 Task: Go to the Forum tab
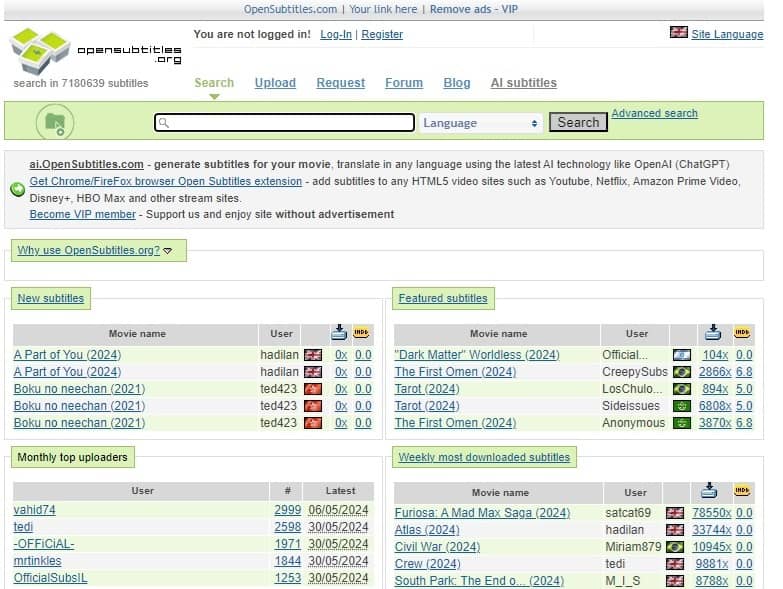(x=404, y=83)
